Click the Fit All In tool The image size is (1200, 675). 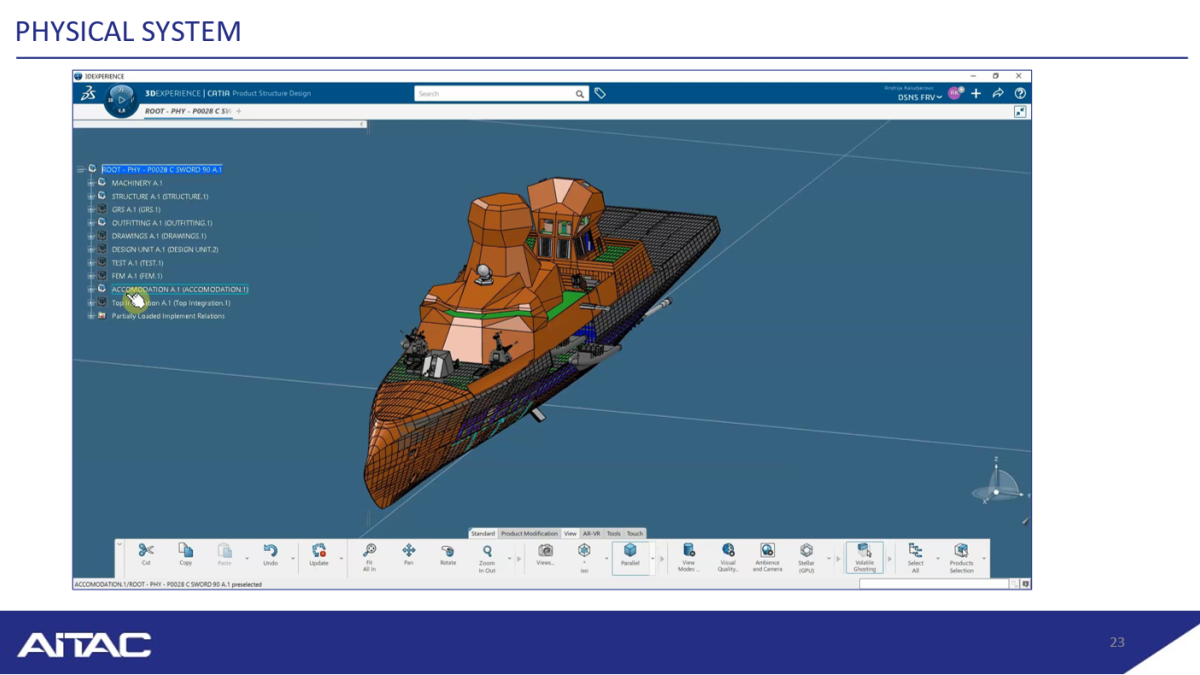click(369, 554)
